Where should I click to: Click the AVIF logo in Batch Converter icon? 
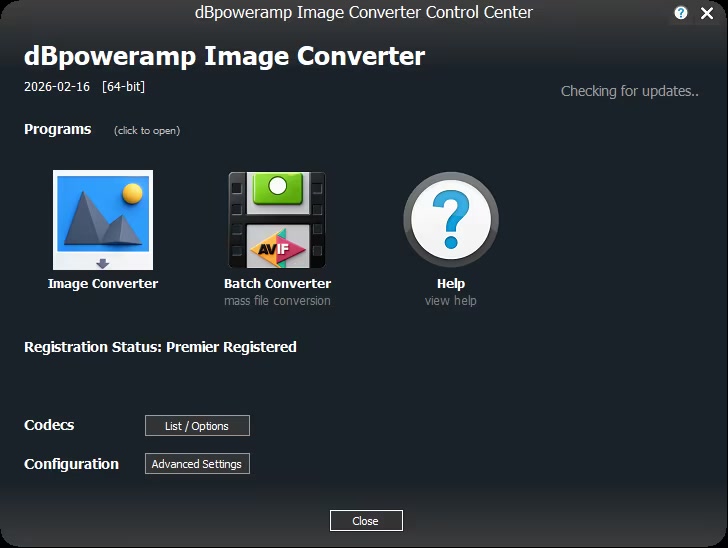click(277, 246)
